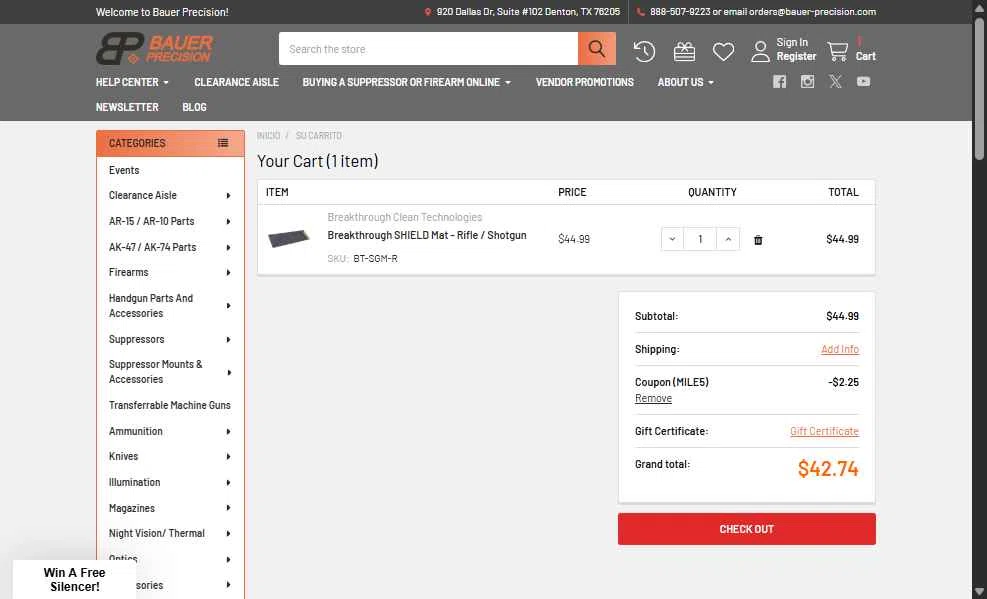The width and height of the screenshot is (987, 599).
Task: Open the Newsletter menu item
Action: [127, 108]
